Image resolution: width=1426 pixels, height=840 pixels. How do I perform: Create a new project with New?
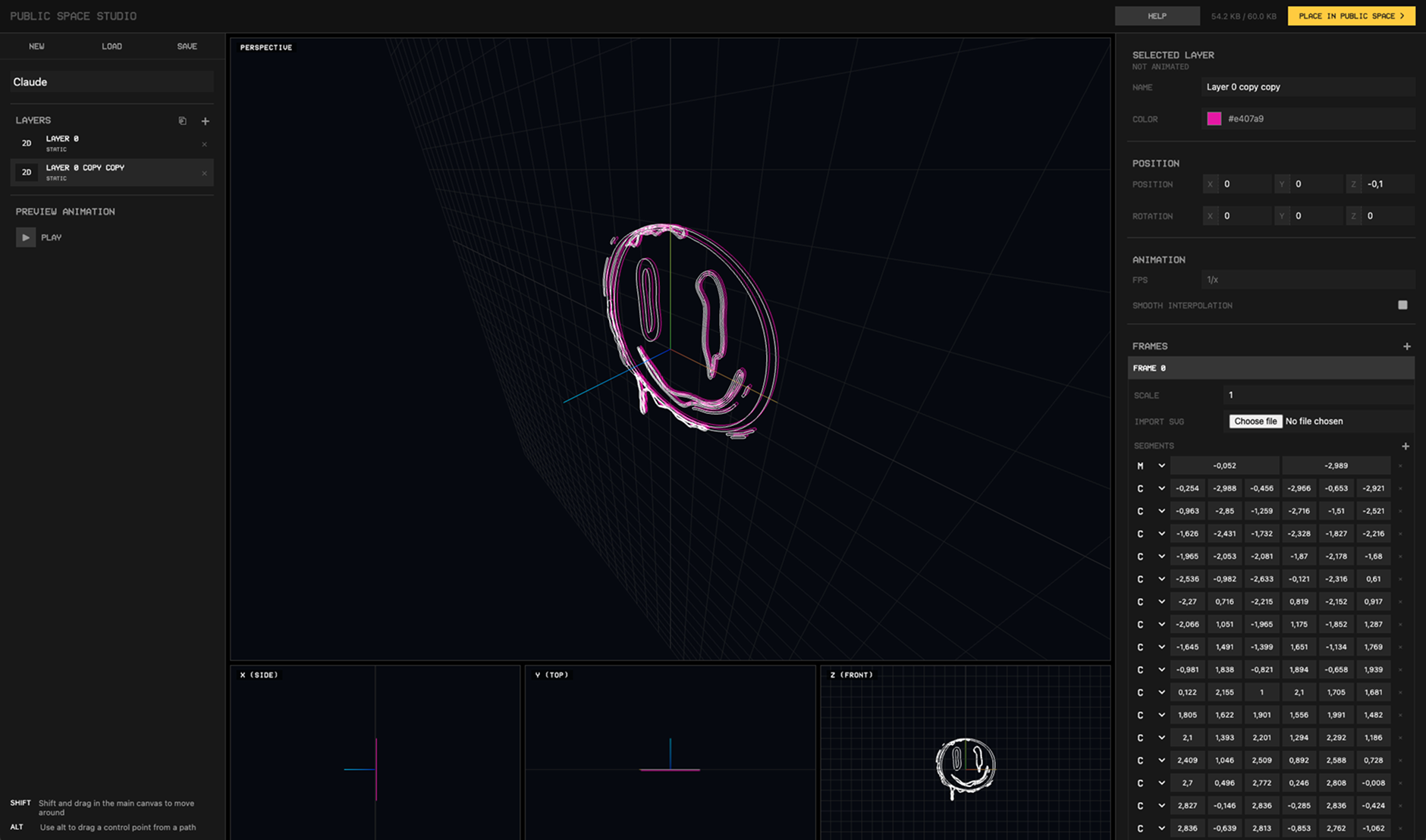click(36, 46)
